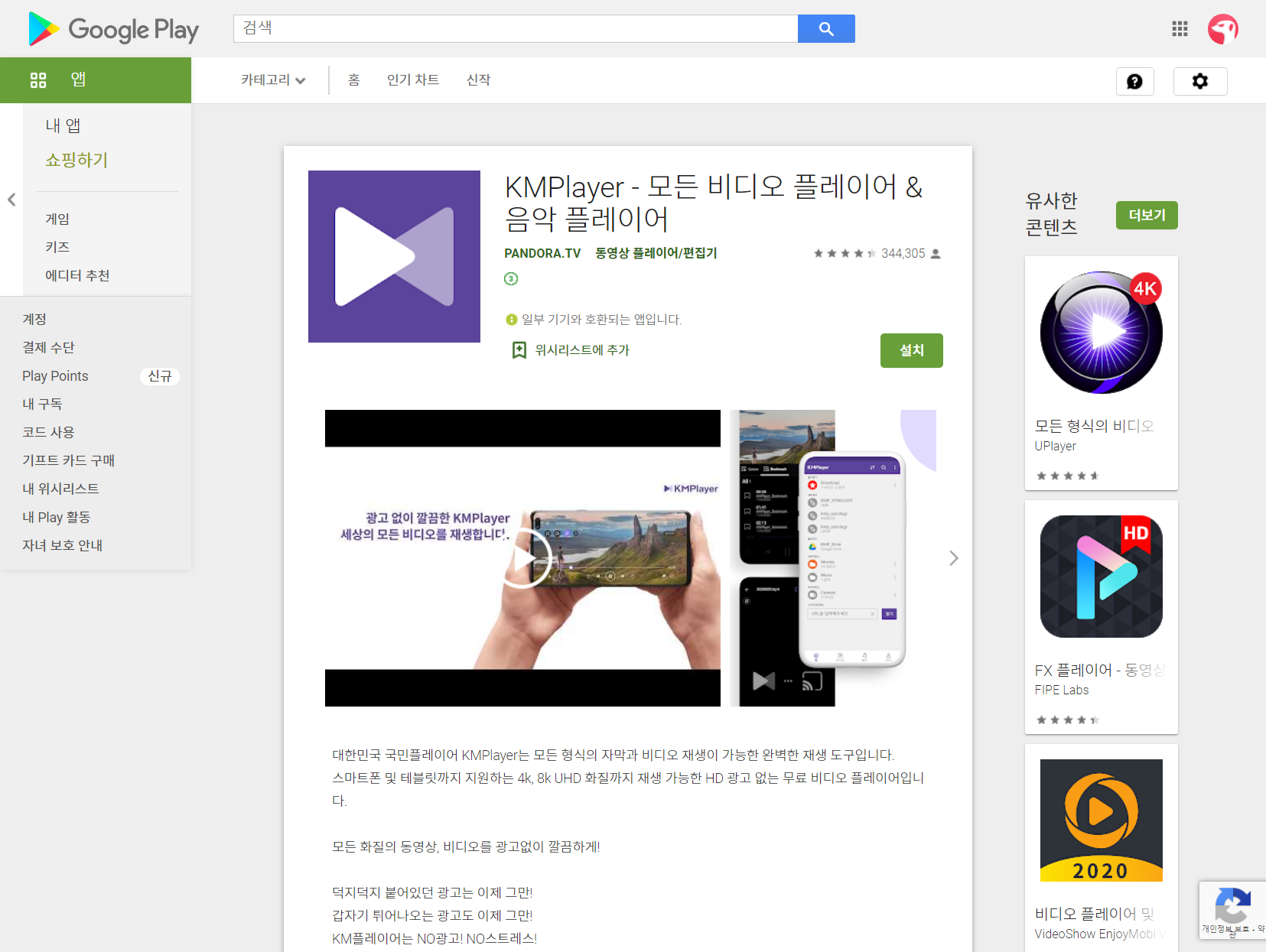1266x952 pixels.
Task: Click the PANDORA.TV developer link
Action: [542, 253]
